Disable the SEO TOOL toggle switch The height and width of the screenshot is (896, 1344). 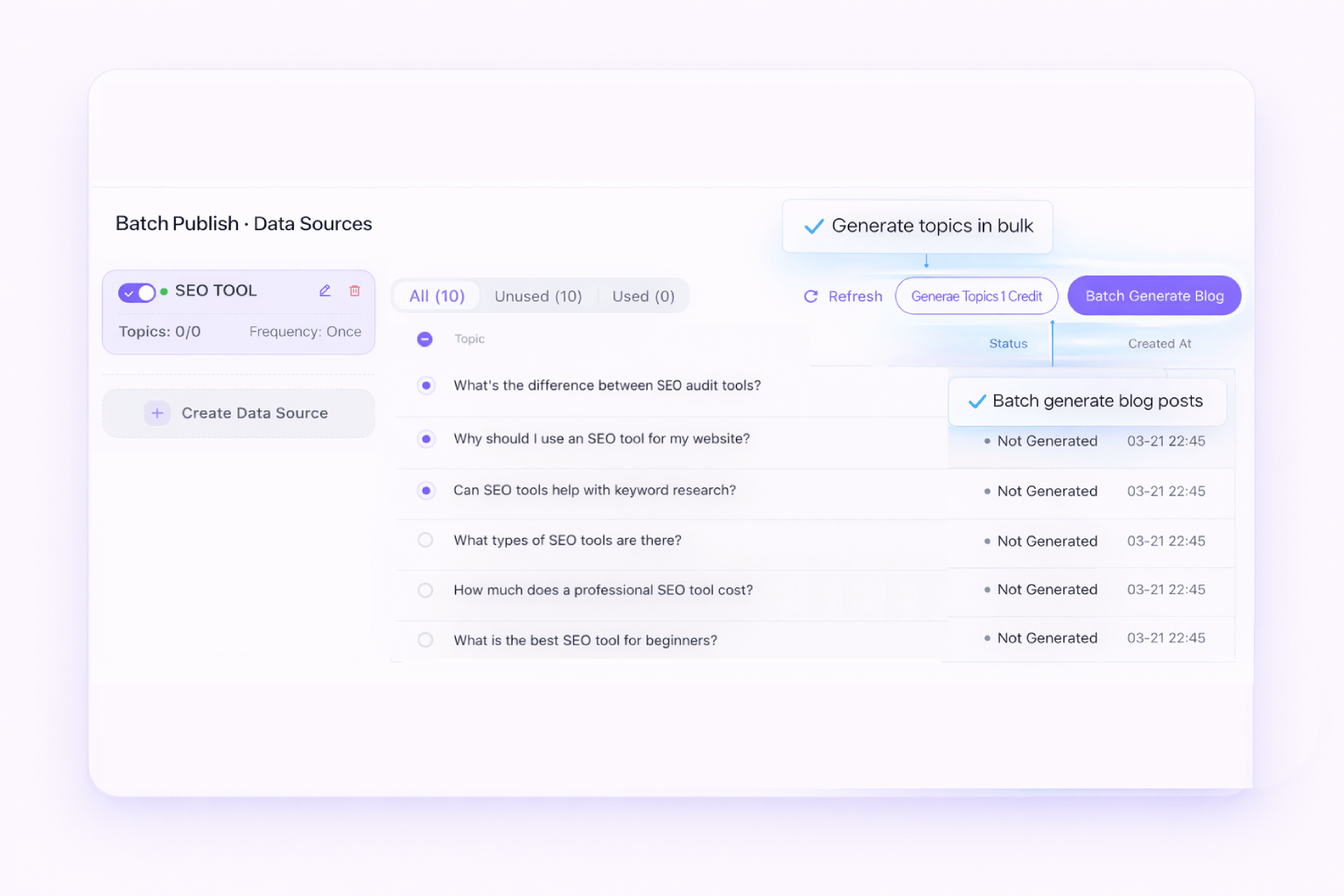[x=137, y=291]
